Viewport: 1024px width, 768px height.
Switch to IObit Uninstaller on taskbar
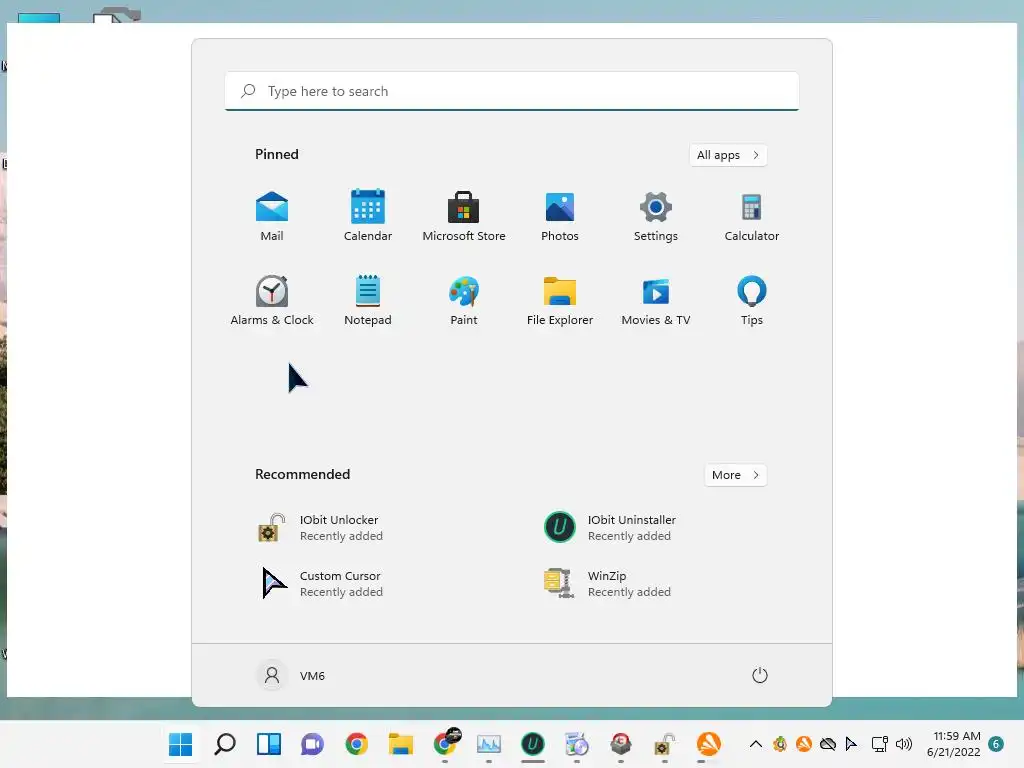[532, 744]
